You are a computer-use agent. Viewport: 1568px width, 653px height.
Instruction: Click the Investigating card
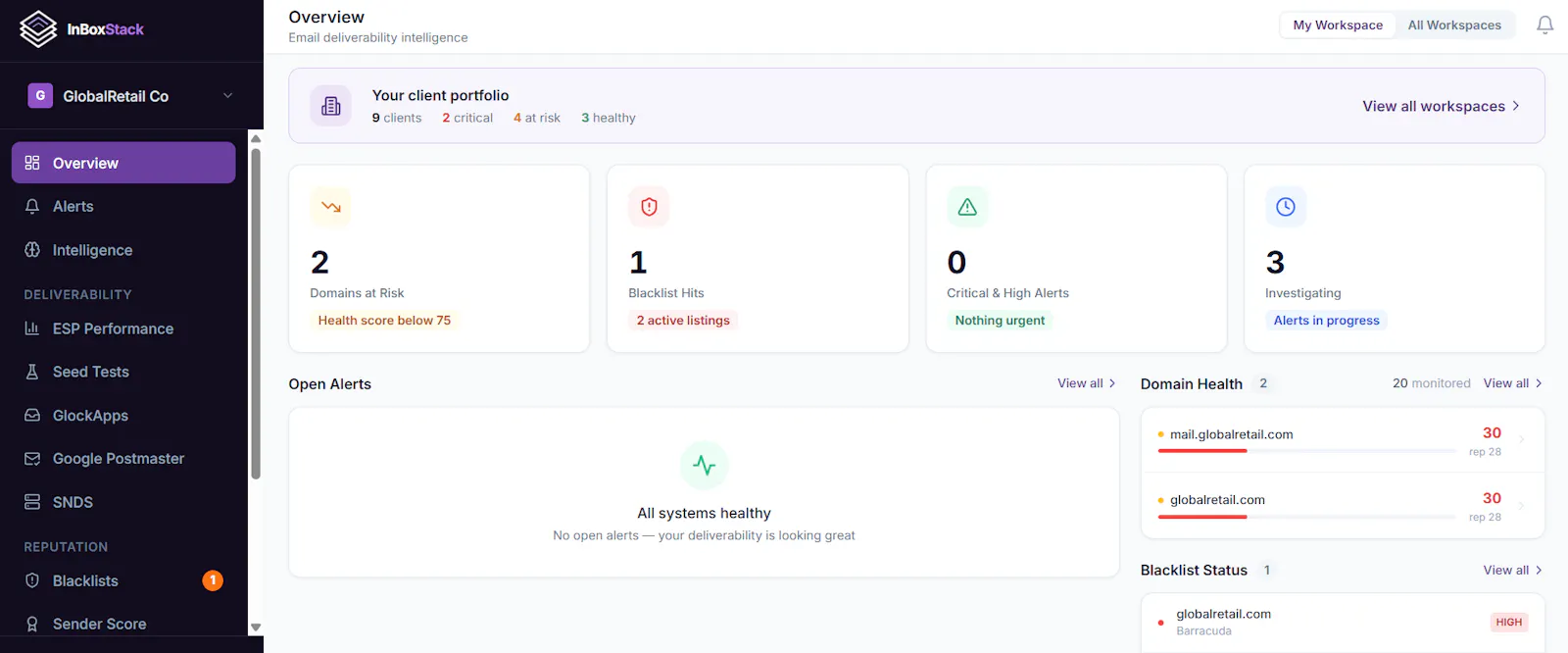[1395, 259]
